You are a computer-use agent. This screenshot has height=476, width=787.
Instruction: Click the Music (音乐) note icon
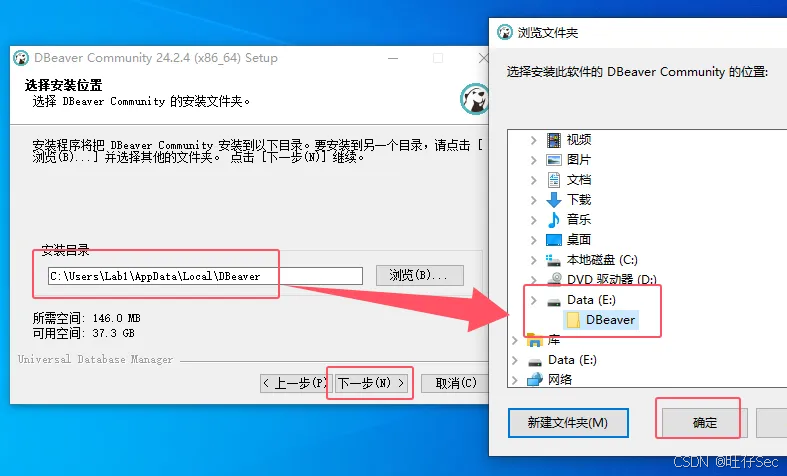(554, 219)
